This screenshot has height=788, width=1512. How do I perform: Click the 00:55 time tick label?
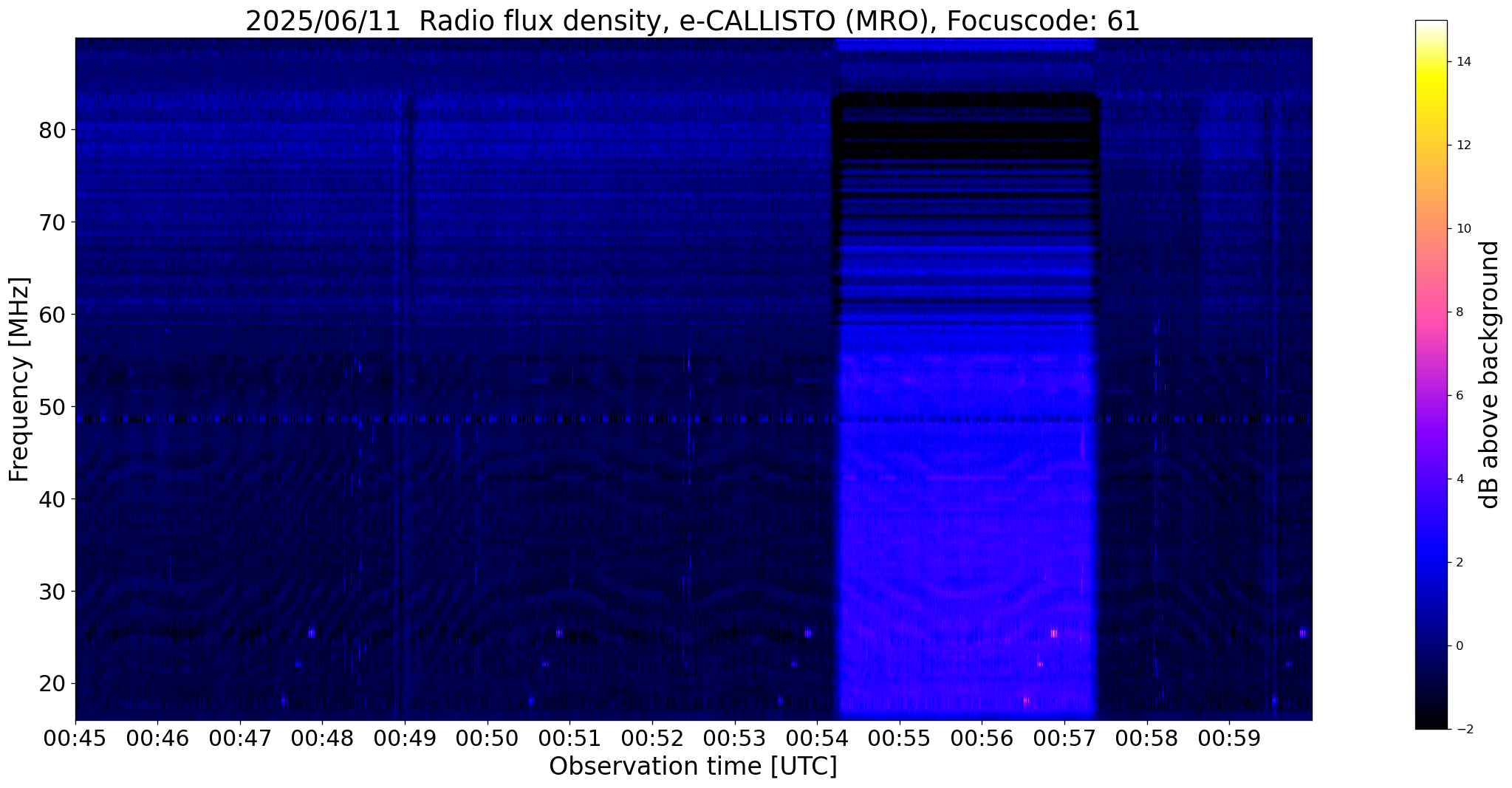point(900,739)
